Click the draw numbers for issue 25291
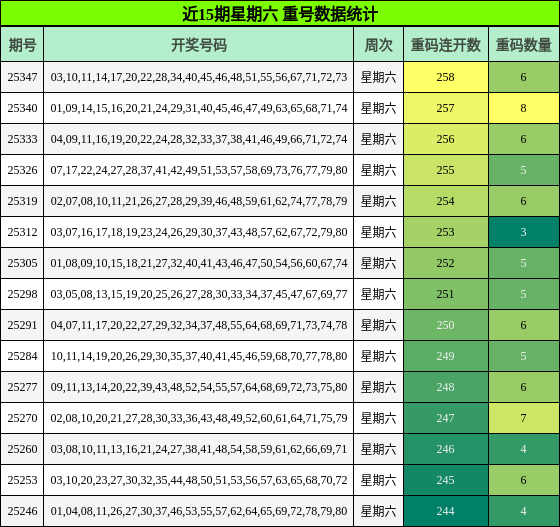Viewport: 560px width, 527px height. 199,325
